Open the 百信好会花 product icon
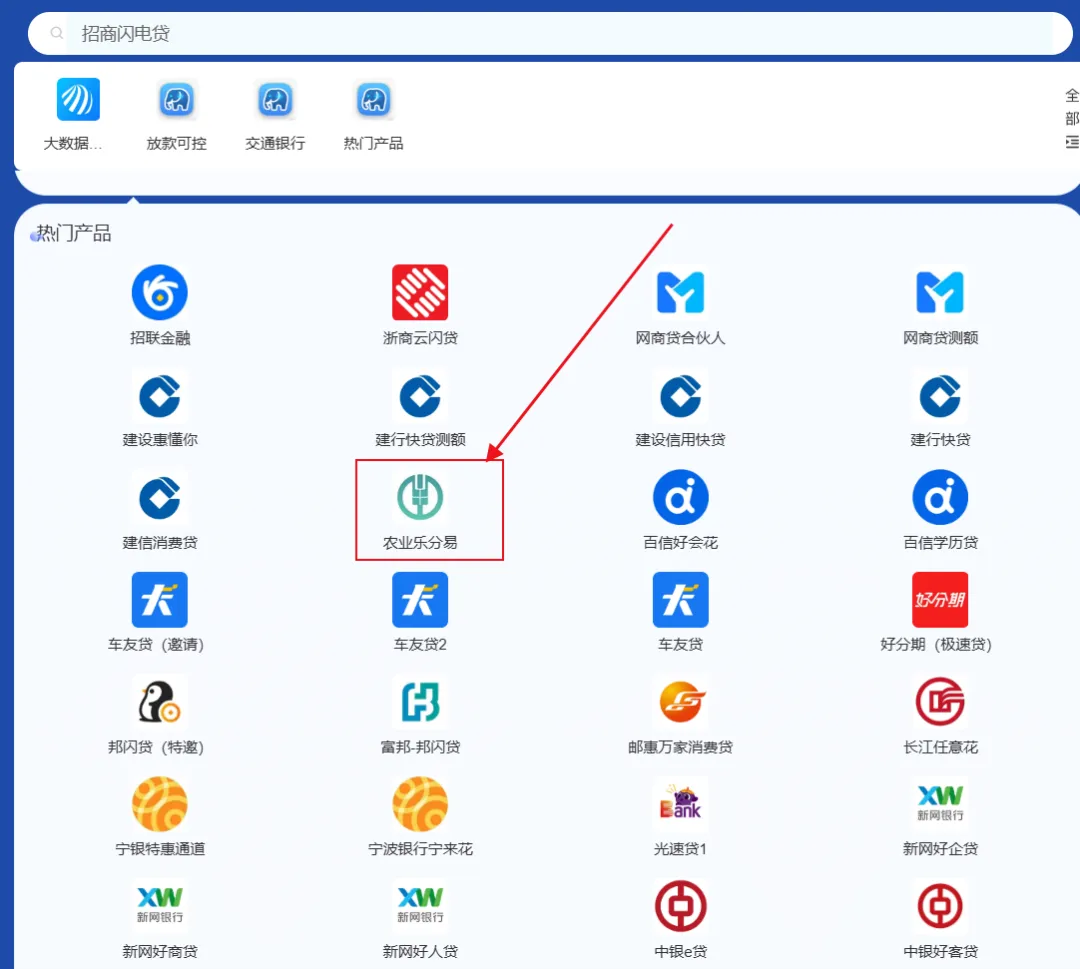The height and width of the screenshot is (969, 1080). point(681,497)
